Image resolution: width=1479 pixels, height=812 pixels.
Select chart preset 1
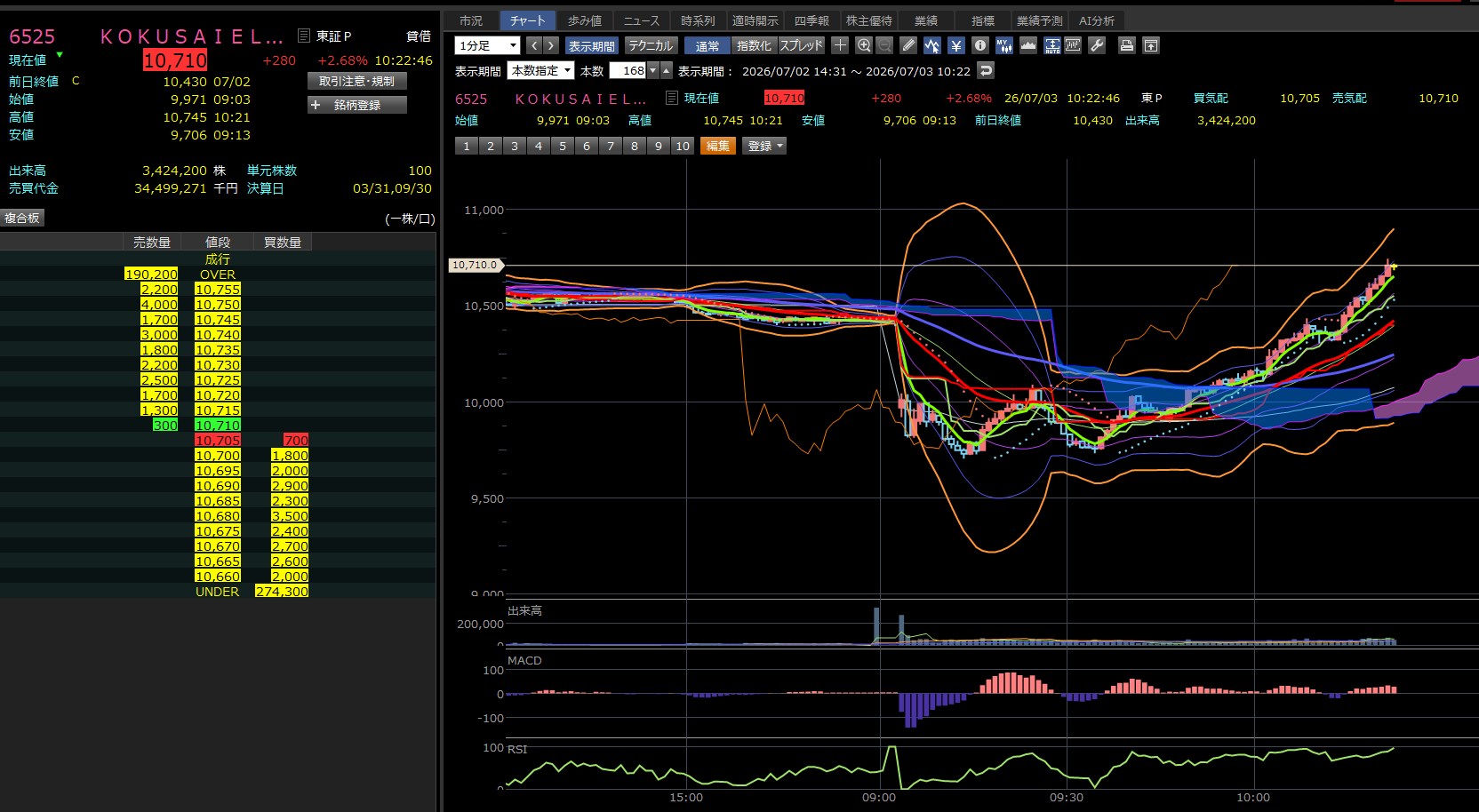click(x=467, y=146)
